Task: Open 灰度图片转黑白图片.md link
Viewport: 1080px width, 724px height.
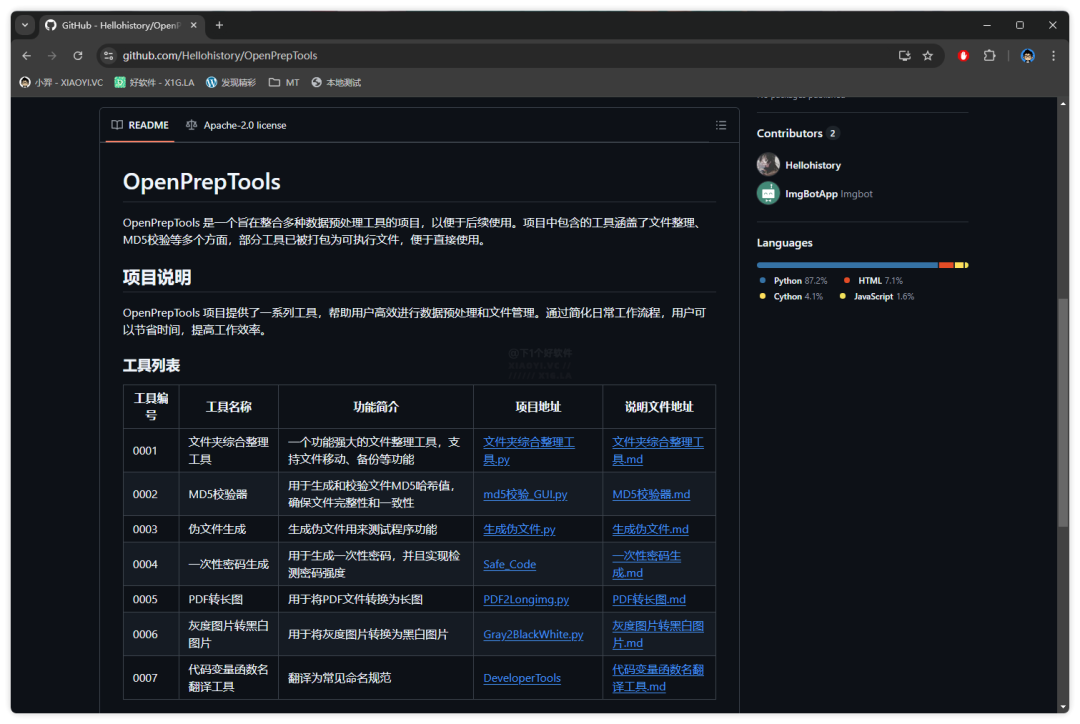Action: pos(658,634)
